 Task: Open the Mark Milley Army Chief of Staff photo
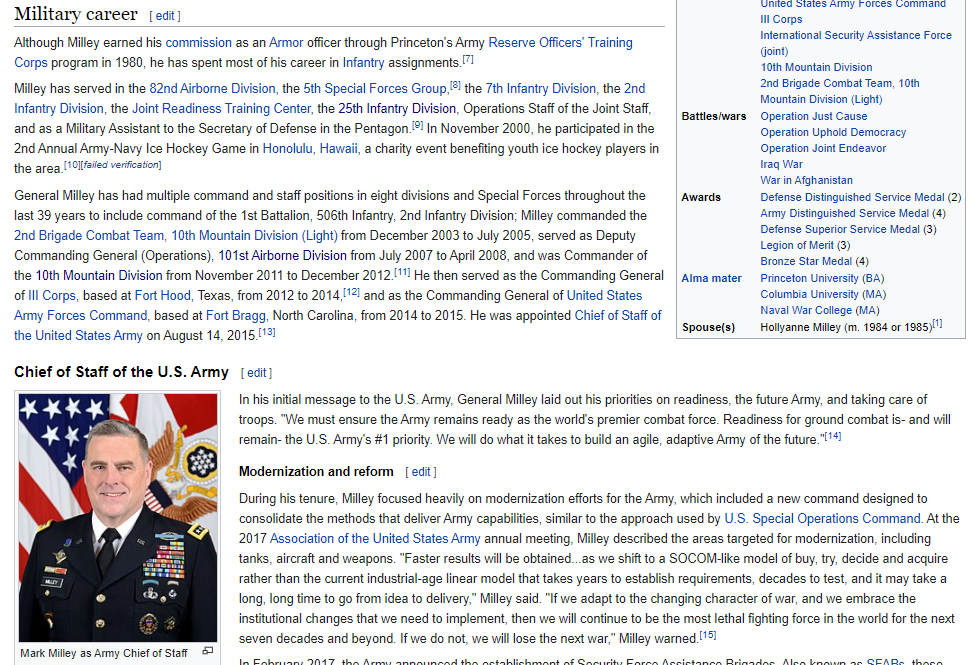point(118,517)
